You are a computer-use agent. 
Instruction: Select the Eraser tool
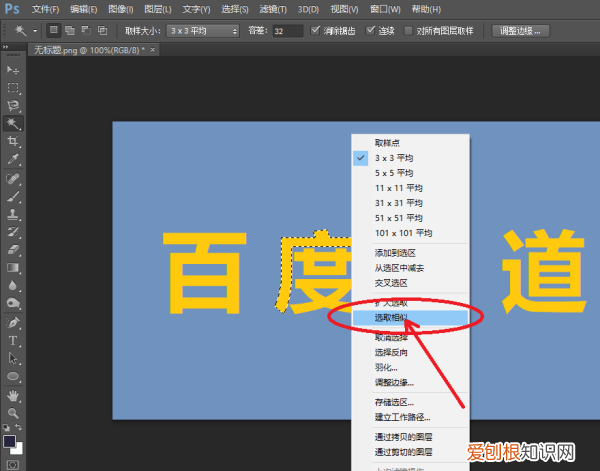pos(13,250)
